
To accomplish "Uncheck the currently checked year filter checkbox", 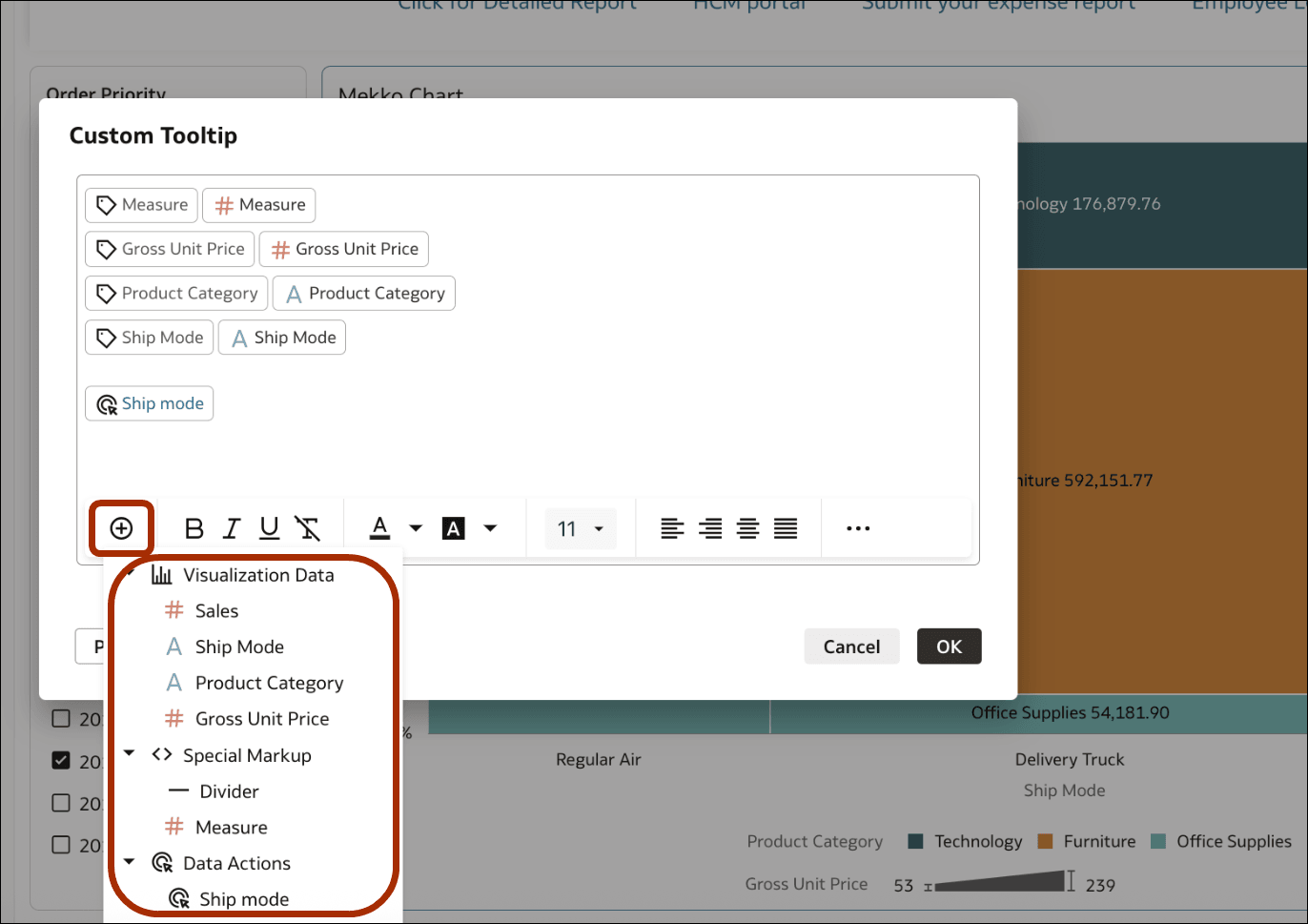I will [x=61, y=761].
